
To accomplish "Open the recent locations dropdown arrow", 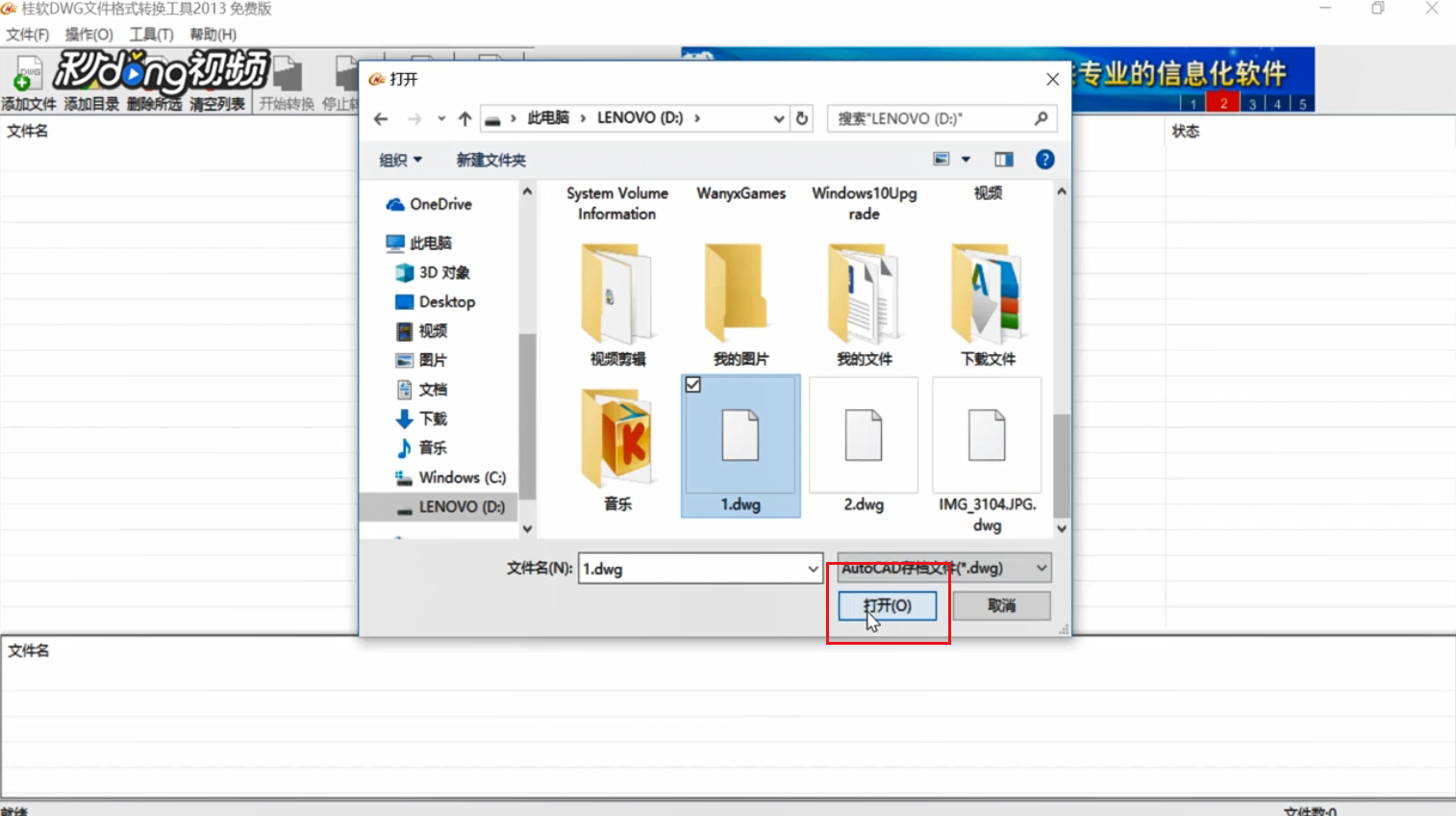I will tap(440, 118).
